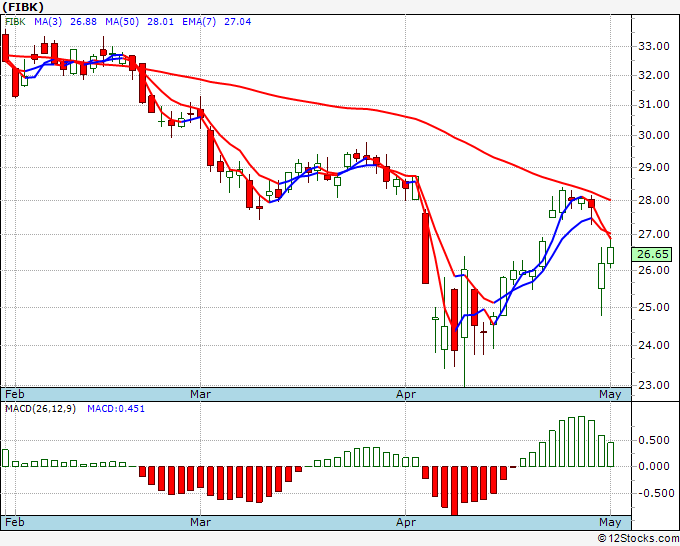Image resolution: width=680 pixels, height=546 pixels.
Task: Click the Feb label on price chart axis
Action: coord(15,394)
